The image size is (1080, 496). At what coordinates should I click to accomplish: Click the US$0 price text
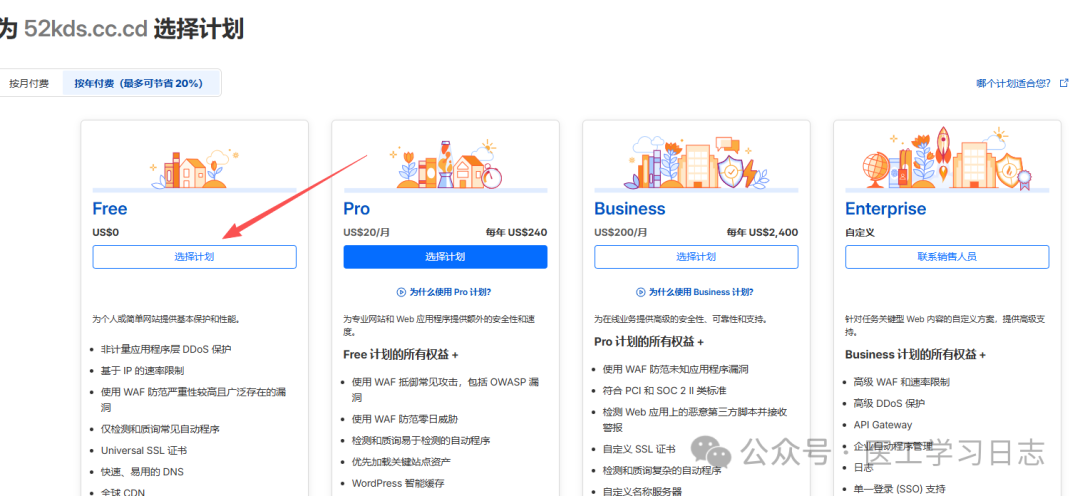point(105,232)
